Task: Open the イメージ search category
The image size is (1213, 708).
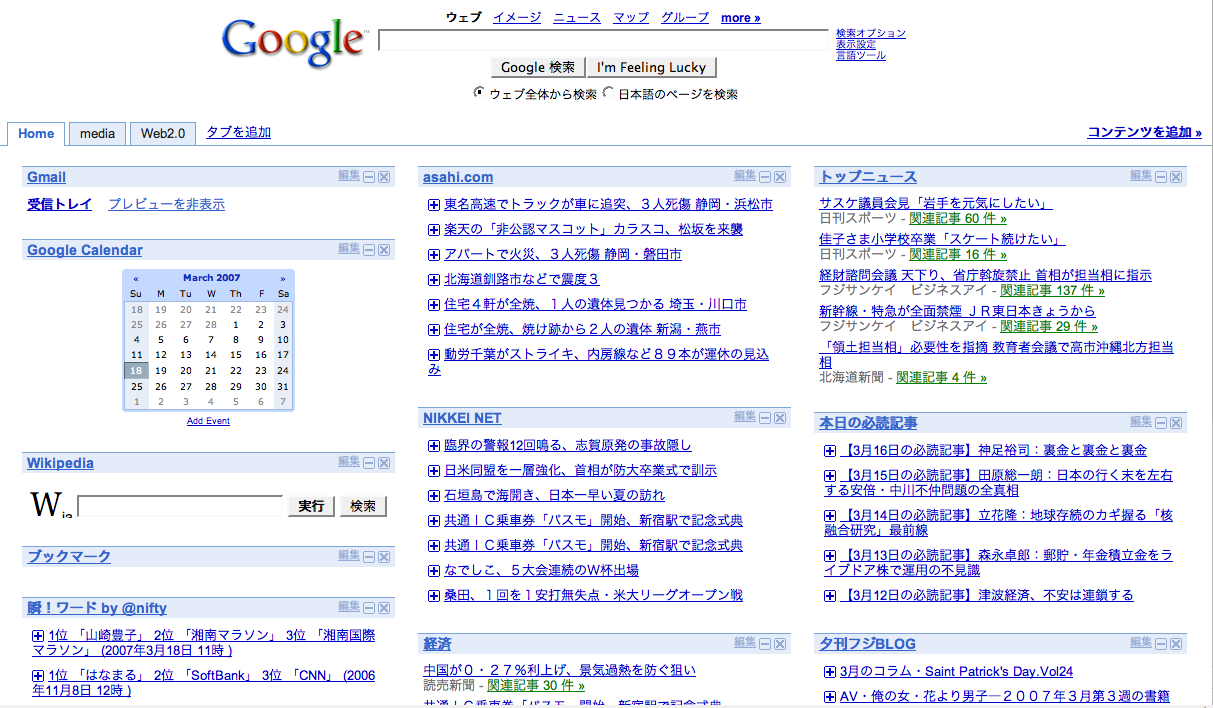Action: (517, 17)
